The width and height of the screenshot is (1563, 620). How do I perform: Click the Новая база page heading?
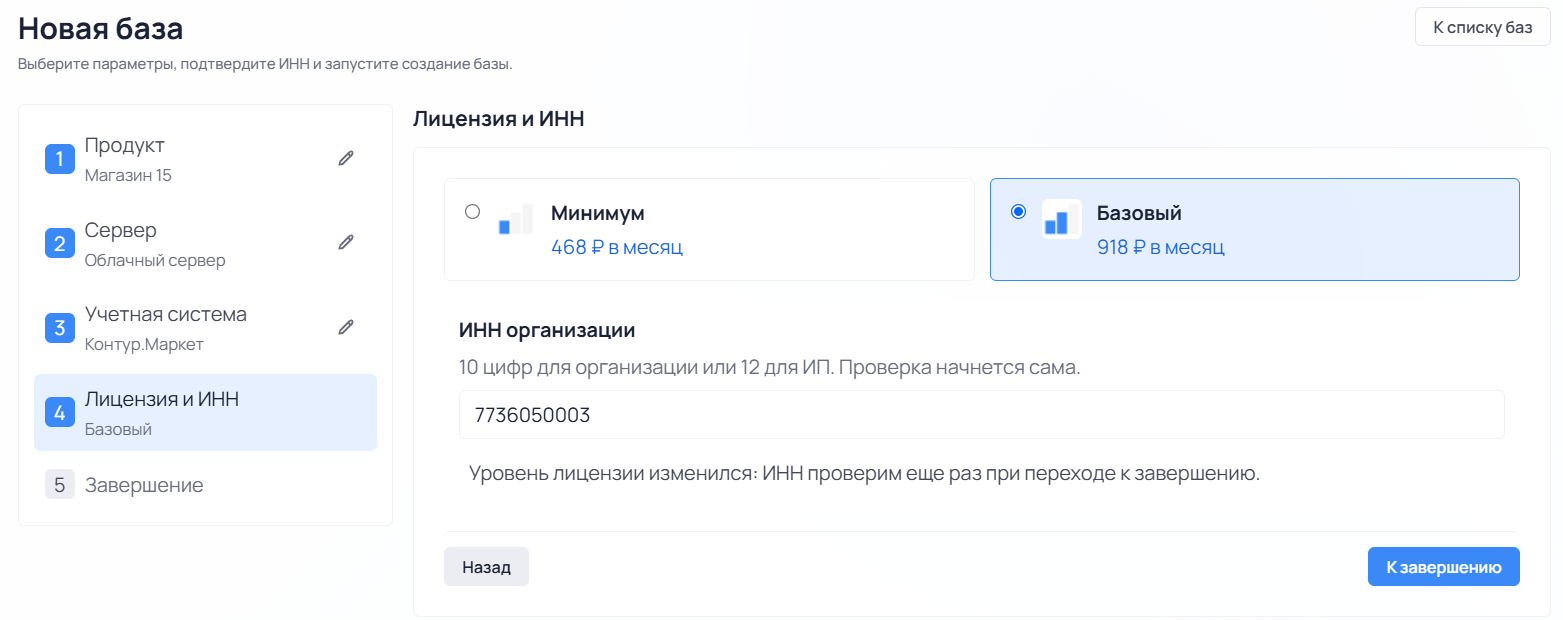point(100,28)
